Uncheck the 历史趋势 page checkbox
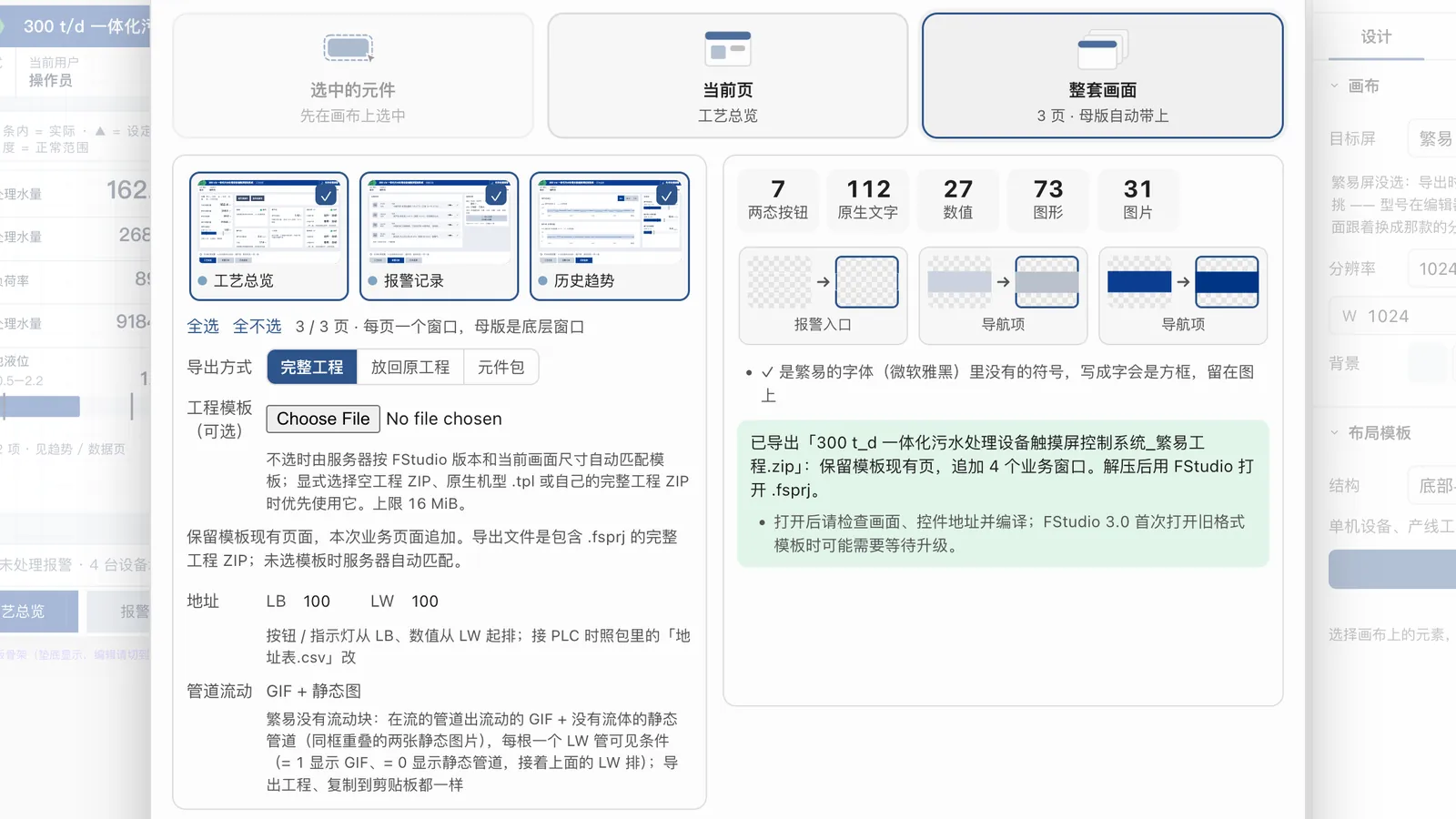This screenshot has height=819, width=1456. [667, 195]
